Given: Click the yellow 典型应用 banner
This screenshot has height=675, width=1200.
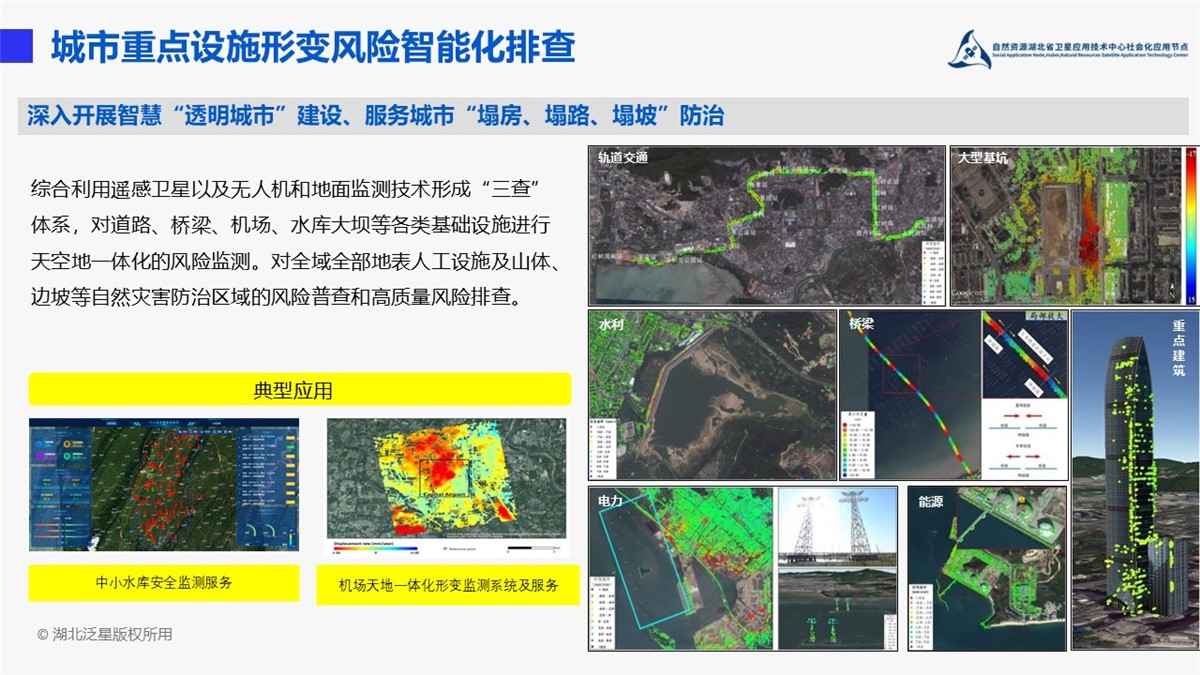Looking at the screenshot, I should [299, 388].
